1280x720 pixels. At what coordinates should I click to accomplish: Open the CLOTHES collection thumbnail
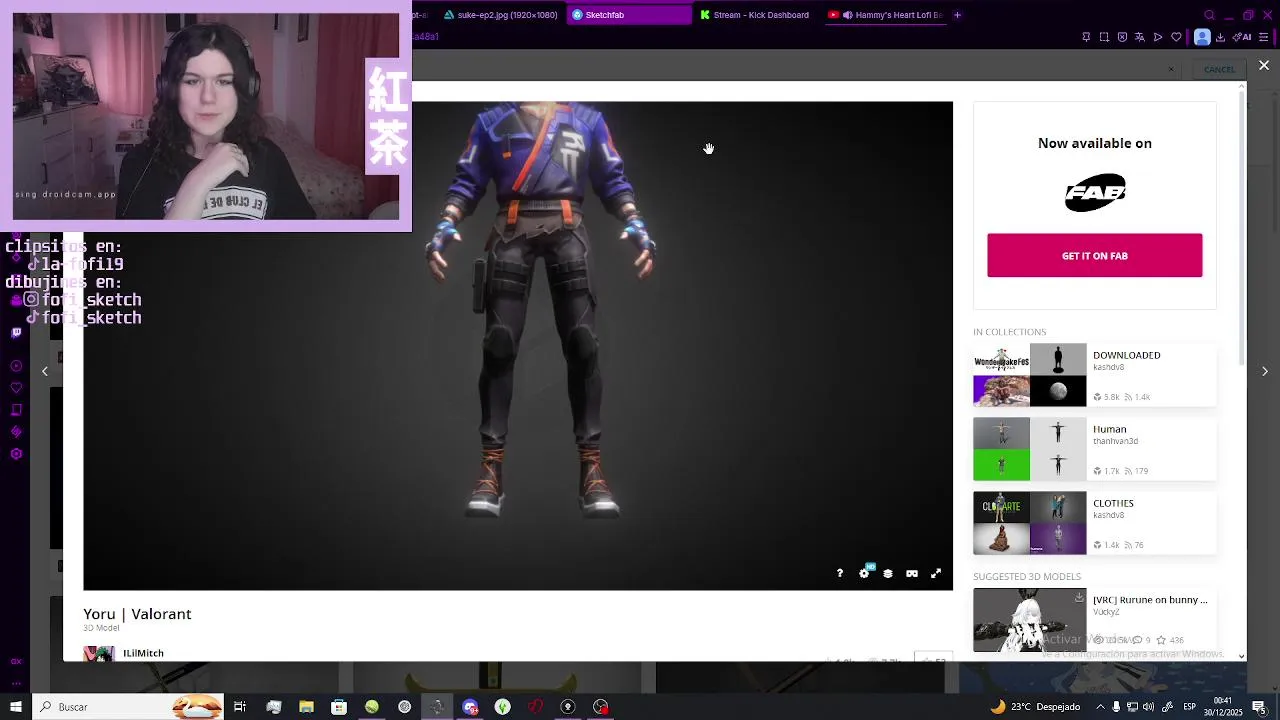point(1030,523)
